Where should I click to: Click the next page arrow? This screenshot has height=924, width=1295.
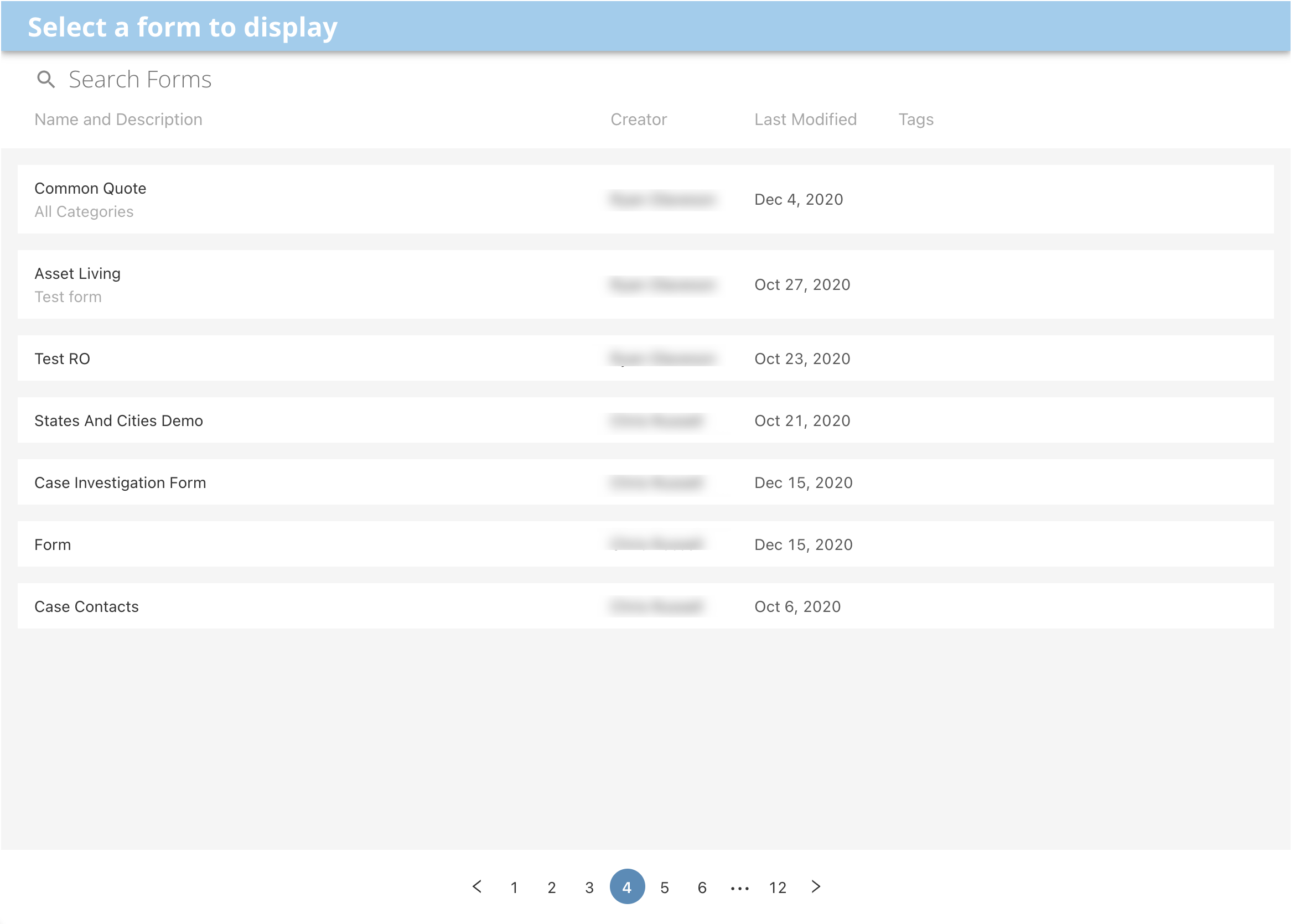click(x=816, y=887)
